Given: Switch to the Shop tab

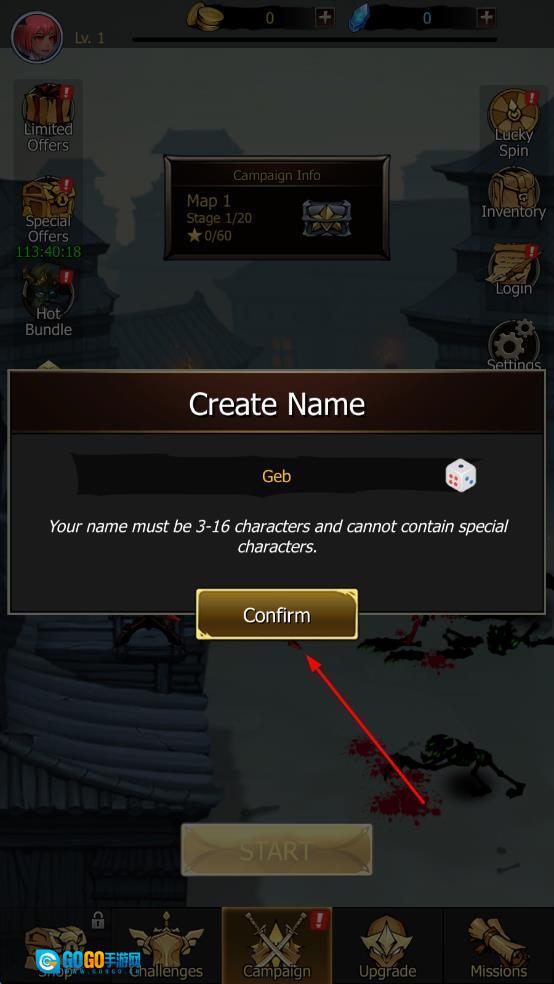Looking at the screenshot, I should 56,945.
